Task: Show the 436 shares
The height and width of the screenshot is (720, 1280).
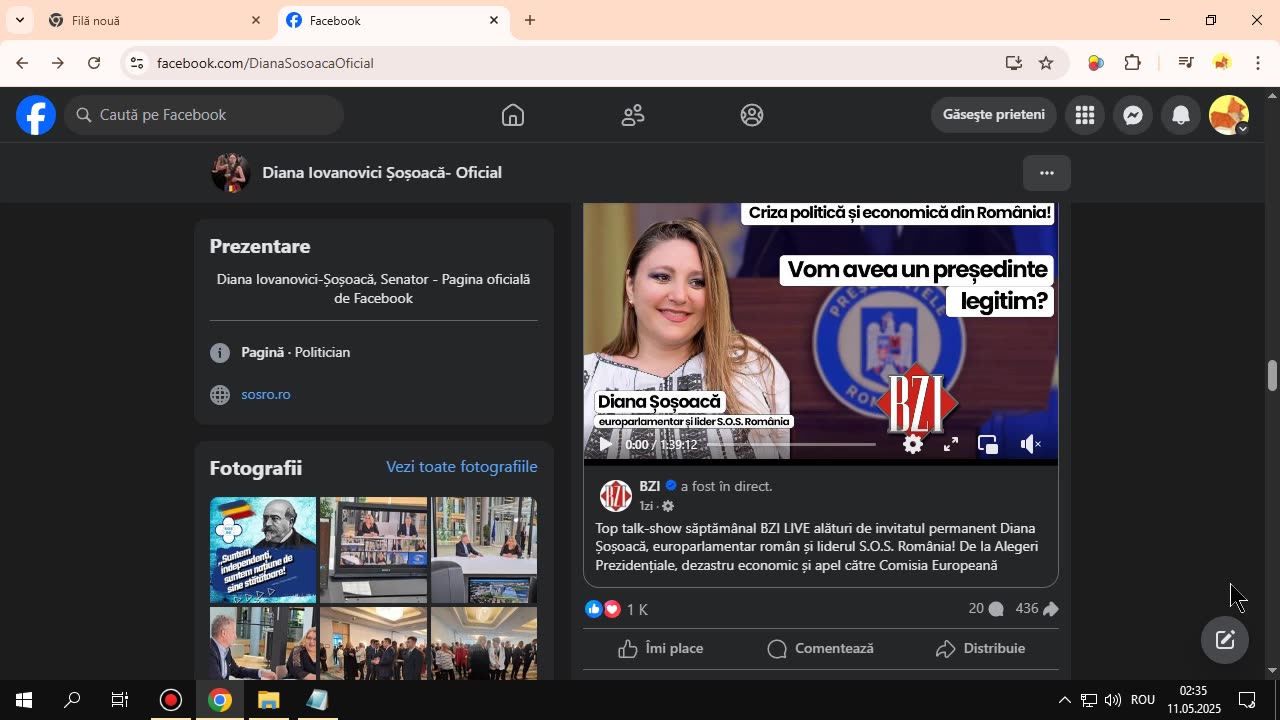Action: point(1037,609)
